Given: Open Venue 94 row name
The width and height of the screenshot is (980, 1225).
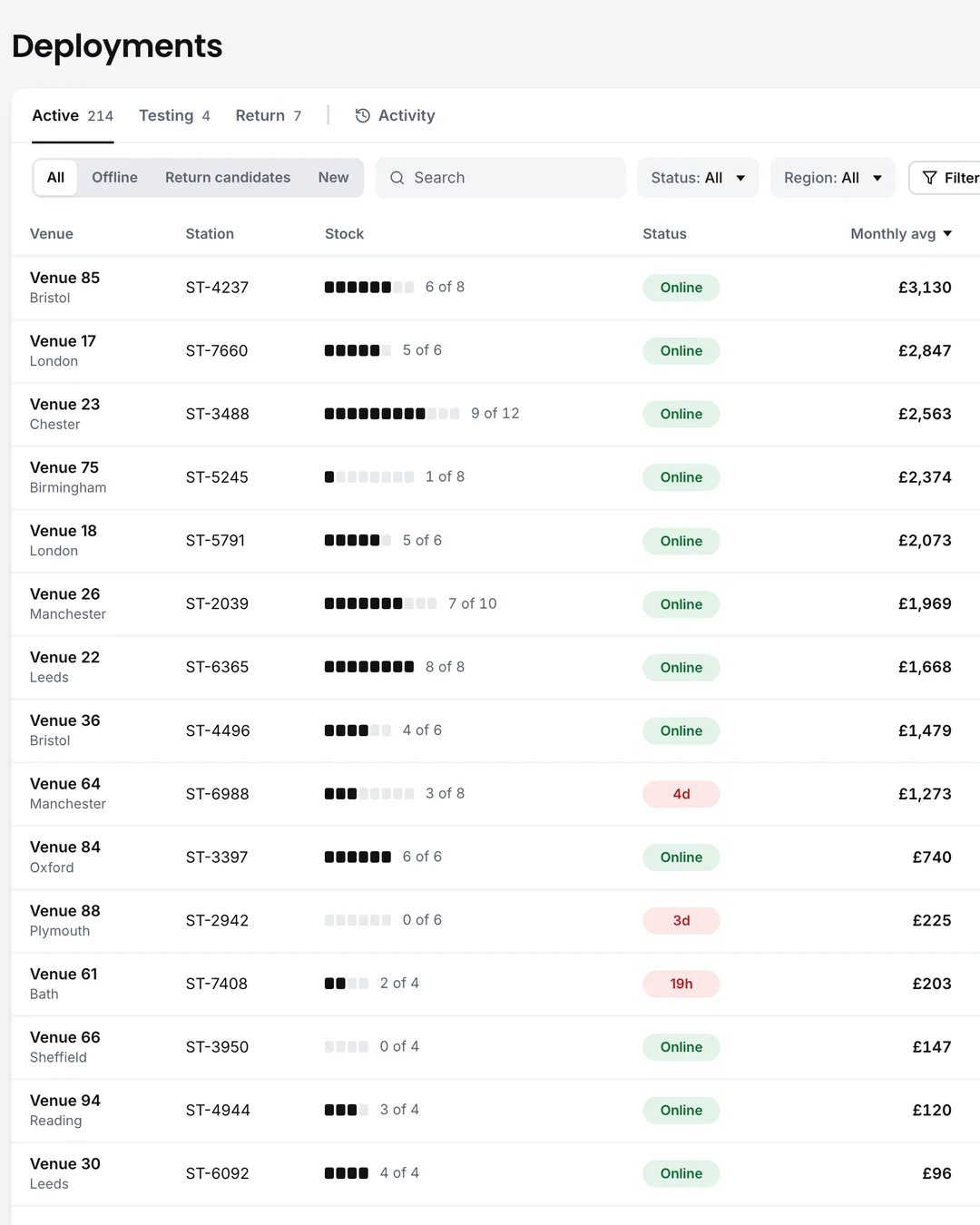Looking at the screenshot, I should tap(65, 1101).
